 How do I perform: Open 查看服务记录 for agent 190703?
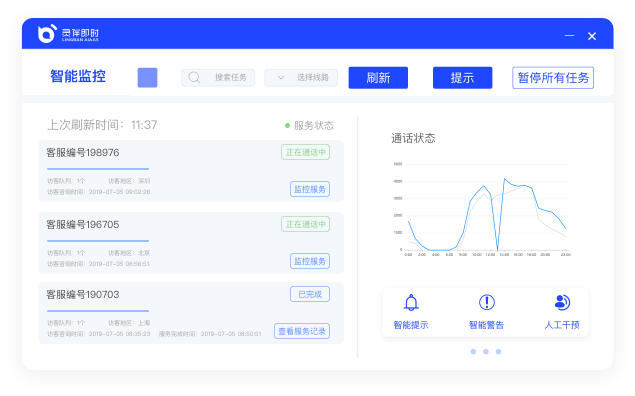[x=302, y=331]
